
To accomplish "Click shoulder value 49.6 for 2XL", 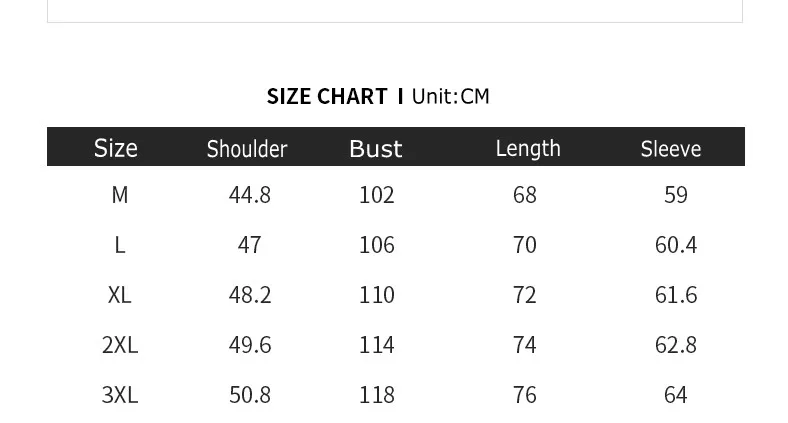I will tap(250, 345).
